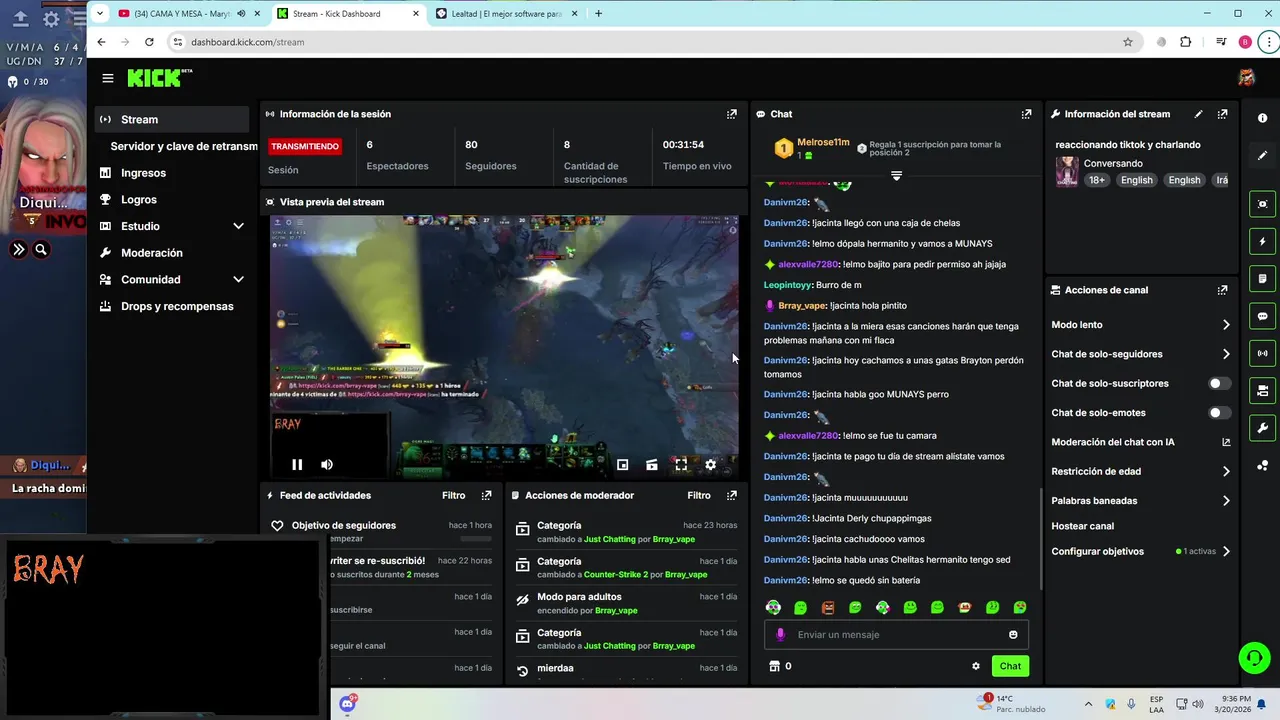Expand Palabras baneadas options
The width and height of the screenshot is (1280, 720).
click(x=1226, y=501)
